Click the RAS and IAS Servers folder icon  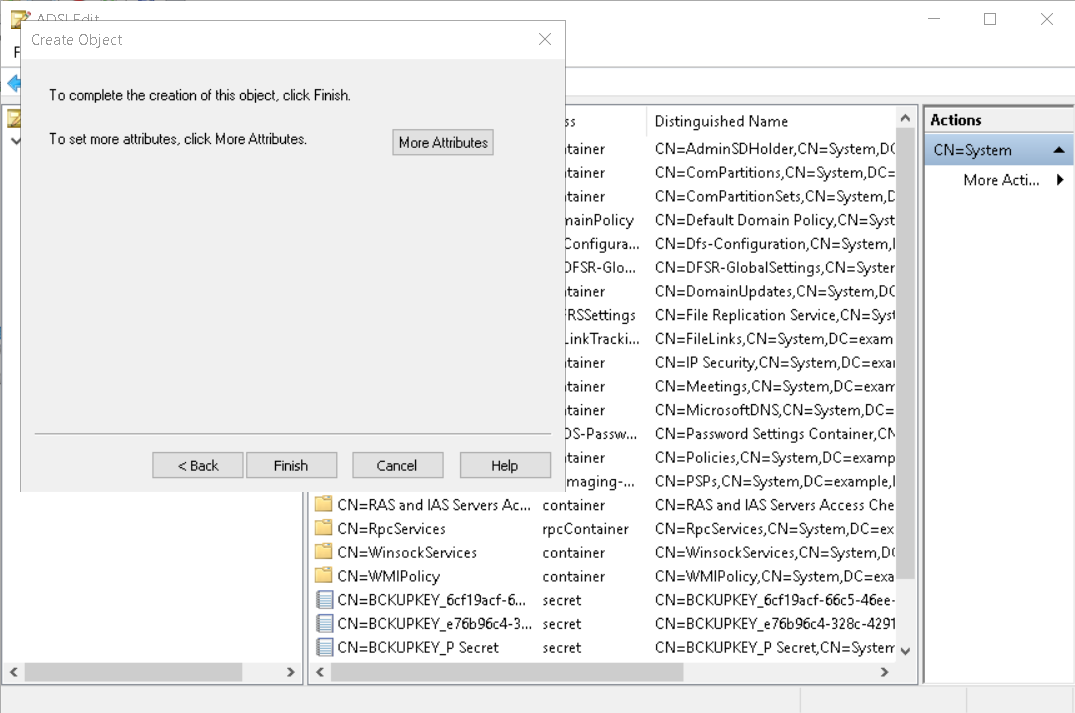tap(323, 504)
